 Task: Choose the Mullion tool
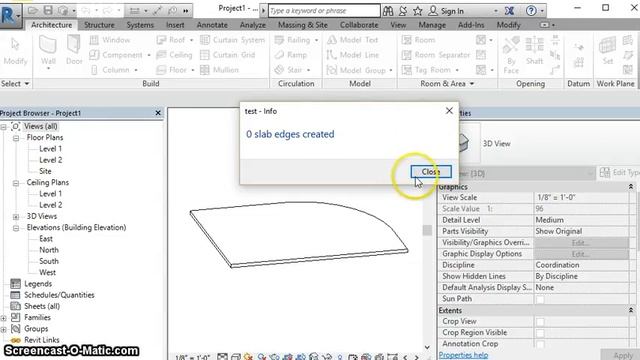point(219,70)
